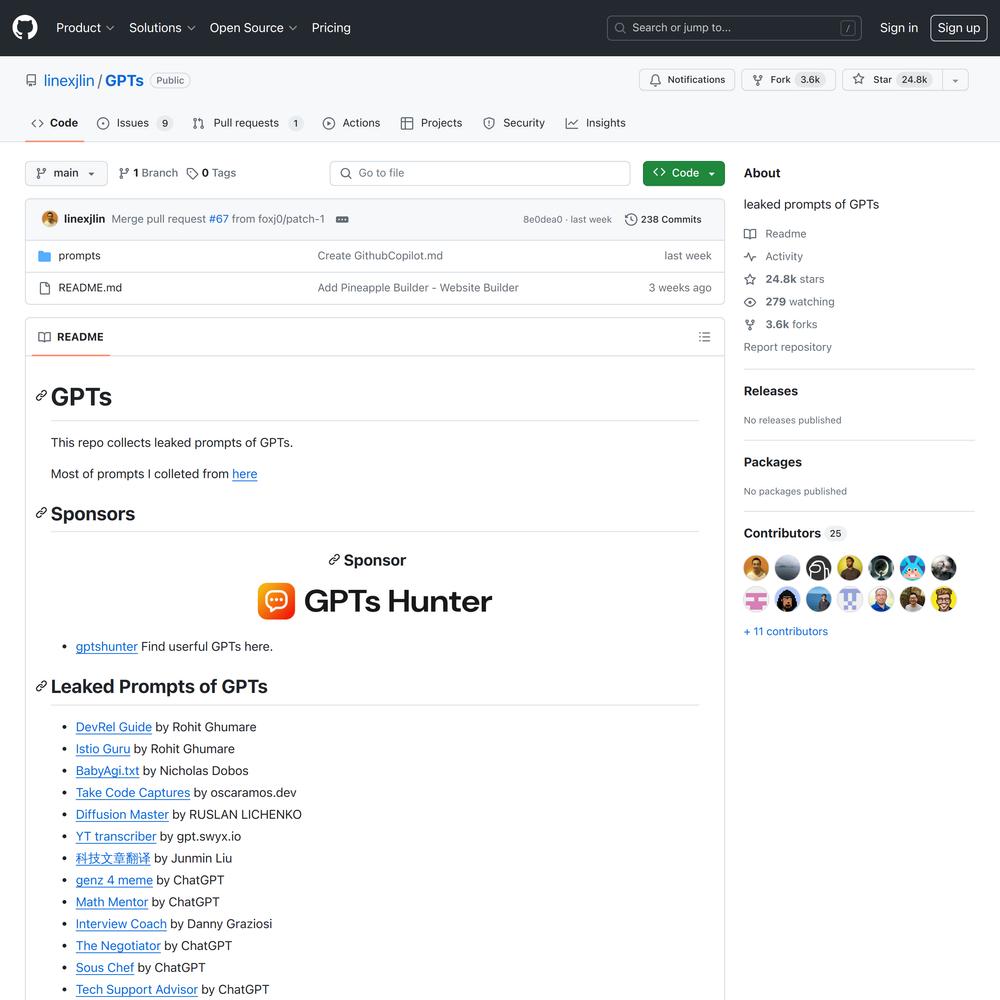Open the Istio Guru prompt link

103,749
